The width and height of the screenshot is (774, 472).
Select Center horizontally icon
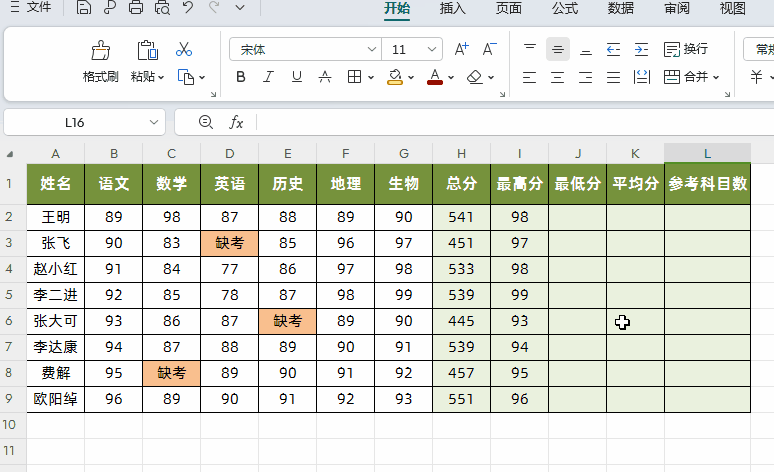click(557, 77)
